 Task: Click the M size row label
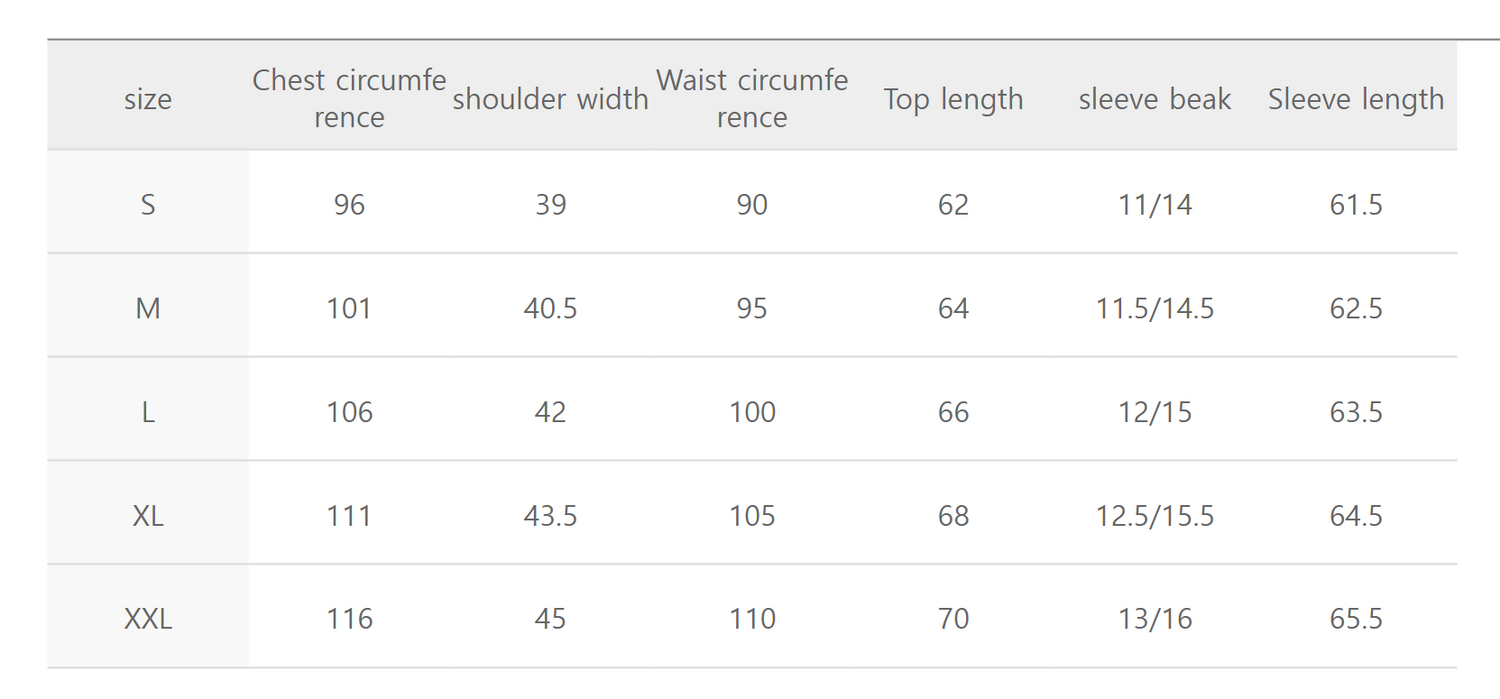[x=148, y=308]
